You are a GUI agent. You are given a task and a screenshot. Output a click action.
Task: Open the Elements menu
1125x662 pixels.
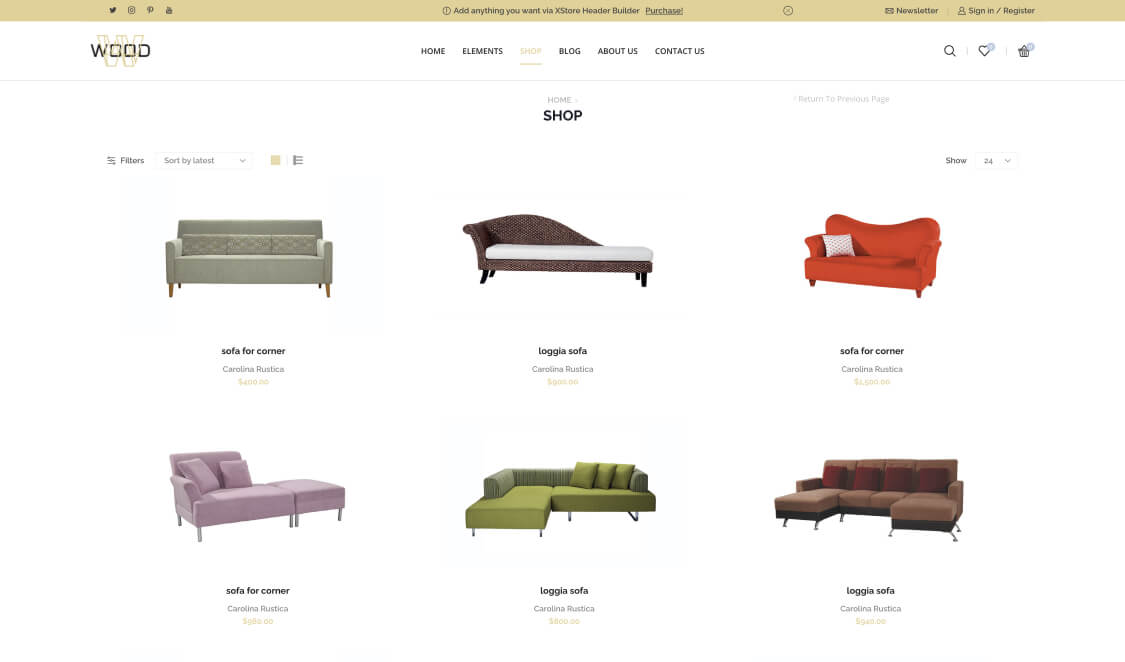point(482,51)
